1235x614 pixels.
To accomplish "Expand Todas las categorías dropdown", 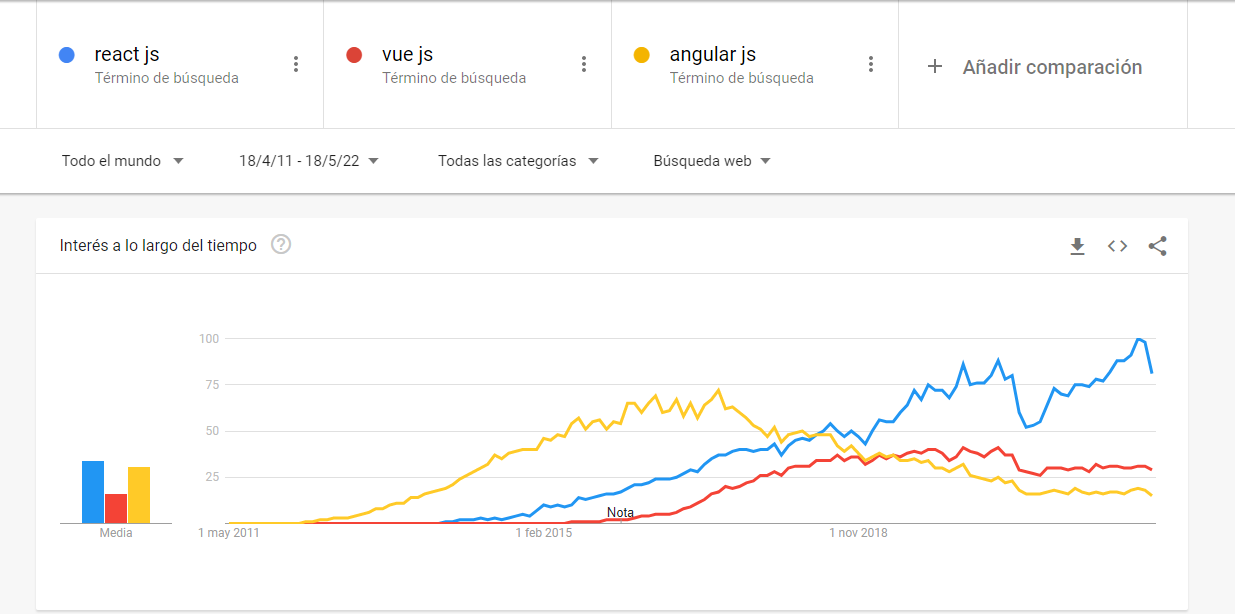I will 518,161.
